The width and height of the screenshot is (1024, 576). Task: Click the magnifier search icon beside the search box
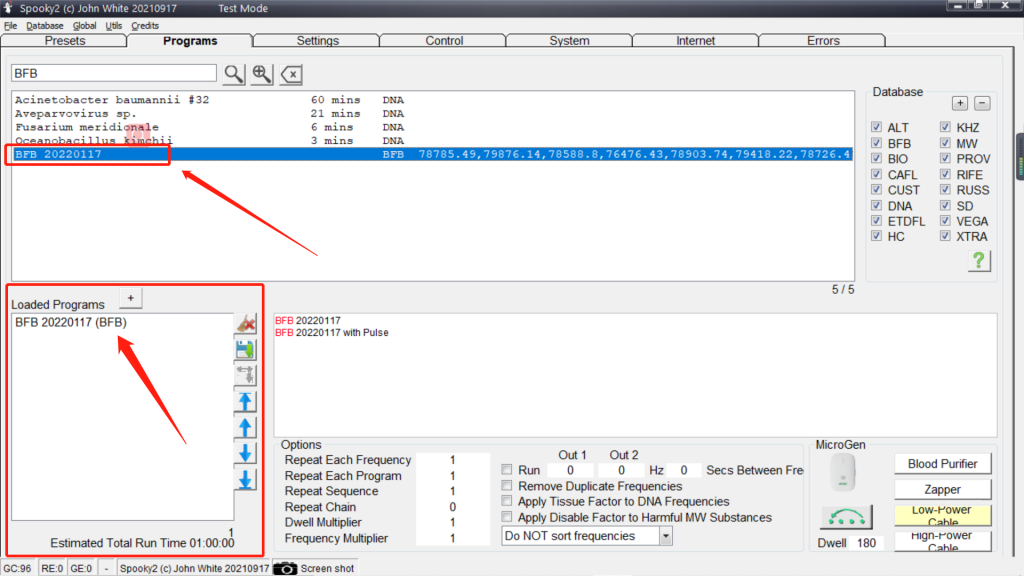pos(233,74)
